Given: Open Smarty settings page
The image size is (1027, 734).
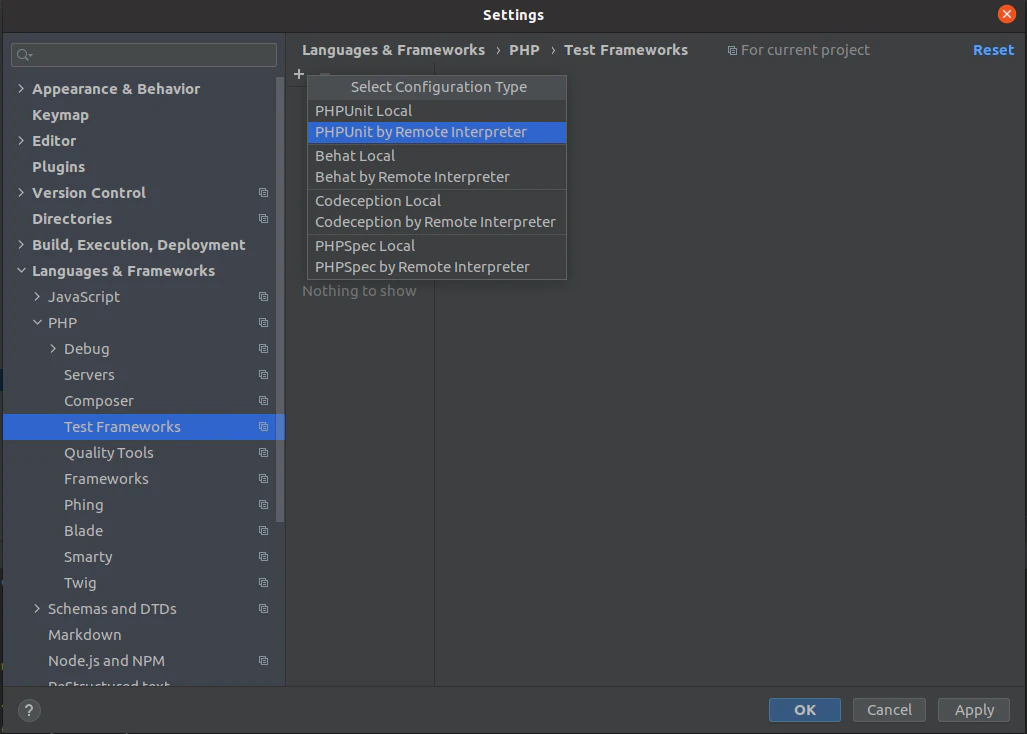Looking at the screenshot, I should tap(88, 557).
